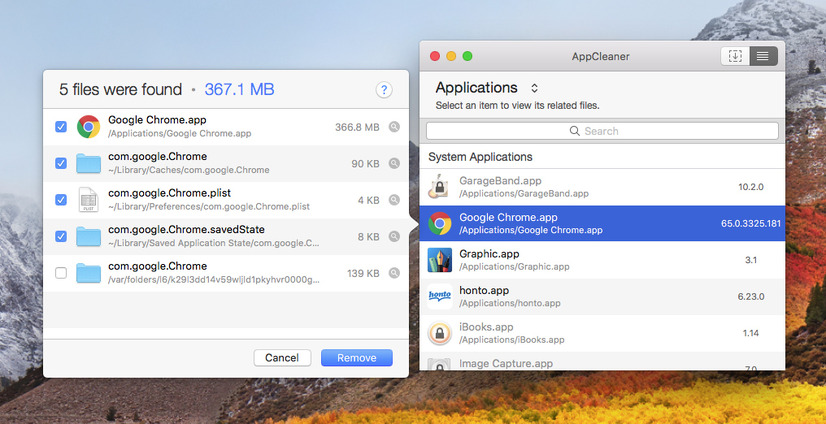
Task: Select GarageBand.app in the list
Action: [x=602, y=187]
